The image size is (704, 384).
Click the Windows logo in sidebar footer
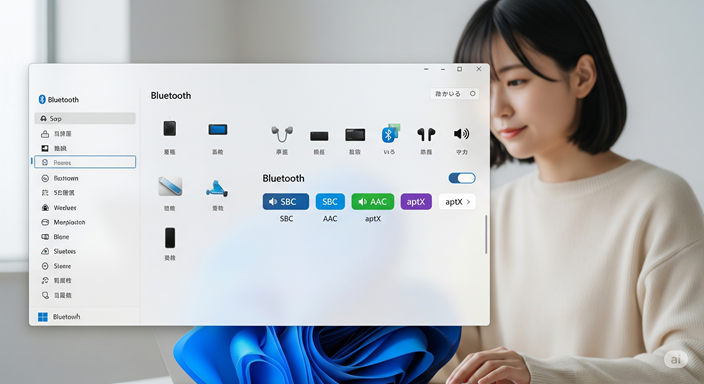pos(43,317)
